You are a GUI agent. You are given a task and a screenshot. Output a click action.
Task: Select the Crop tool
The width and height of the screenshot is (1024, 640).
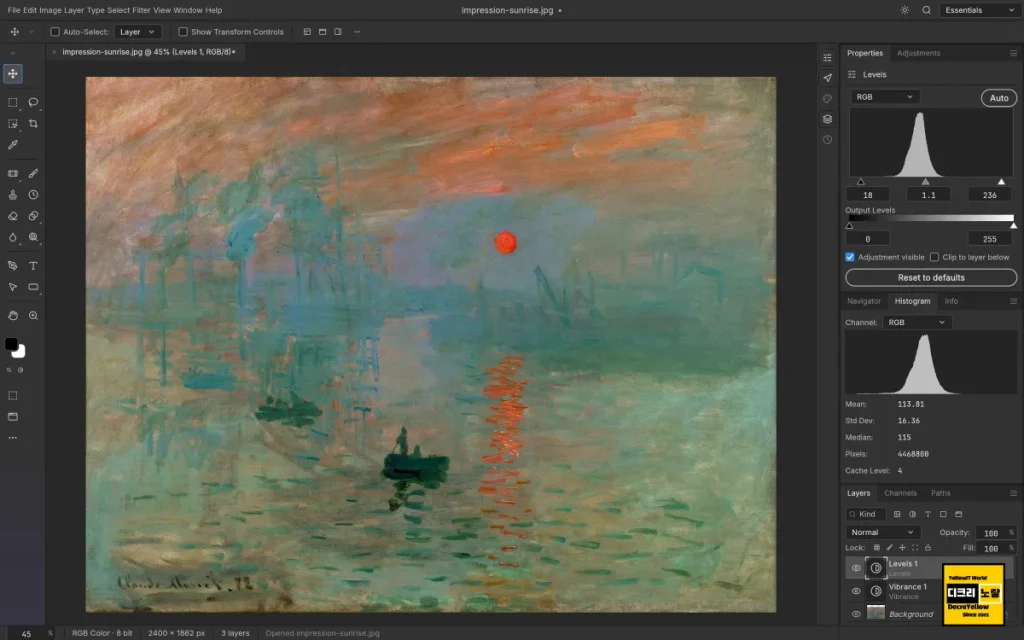coord(33,123)
